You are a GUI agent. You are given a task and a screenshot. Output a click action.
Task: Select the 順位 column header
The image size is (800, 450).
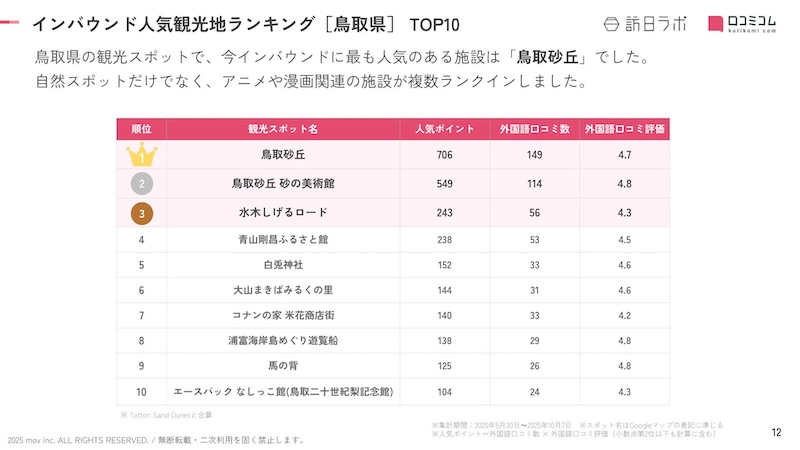pyautogui.click(x=142, y=129)
